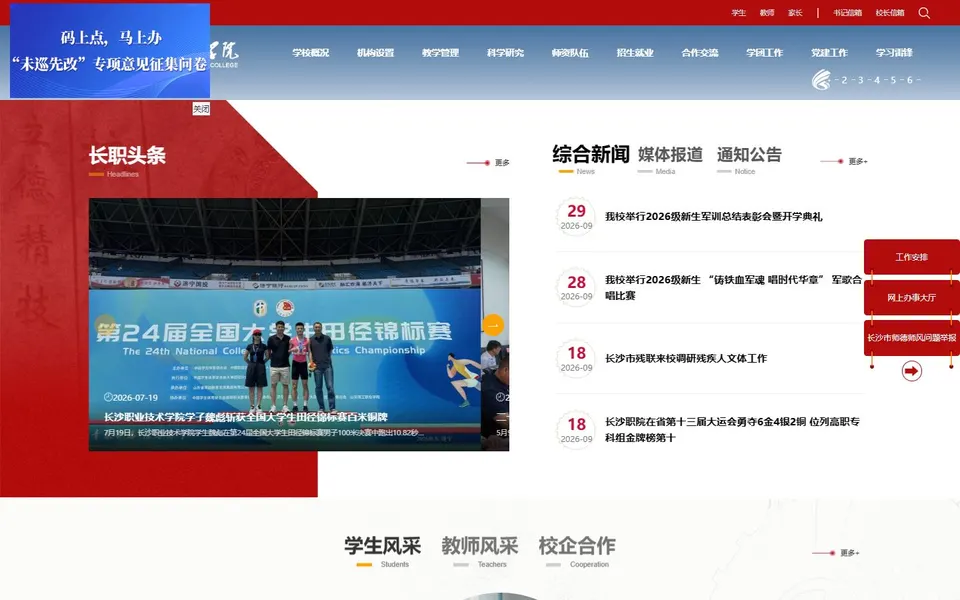Open the 学校概况 navigation menu
960x600 pixels.
310,53
